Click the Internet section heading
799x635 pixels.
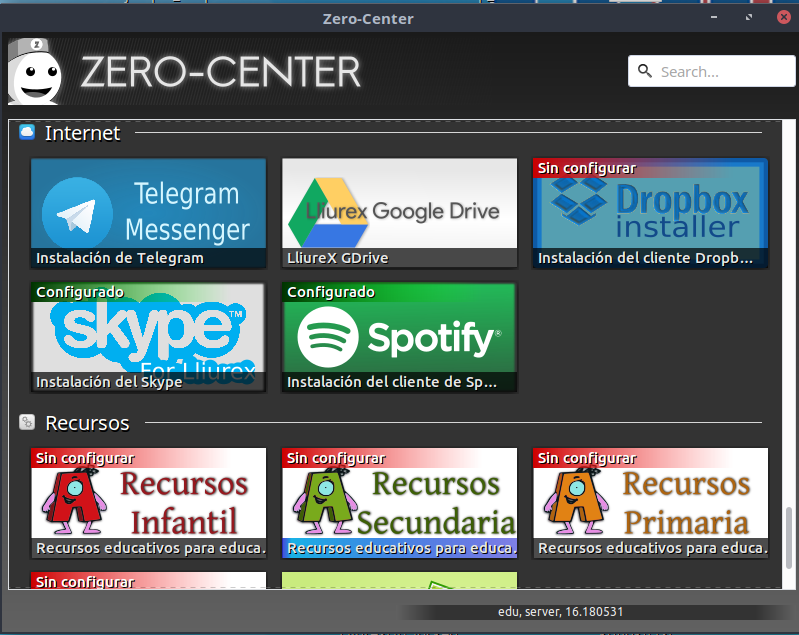tap(82, 133)
